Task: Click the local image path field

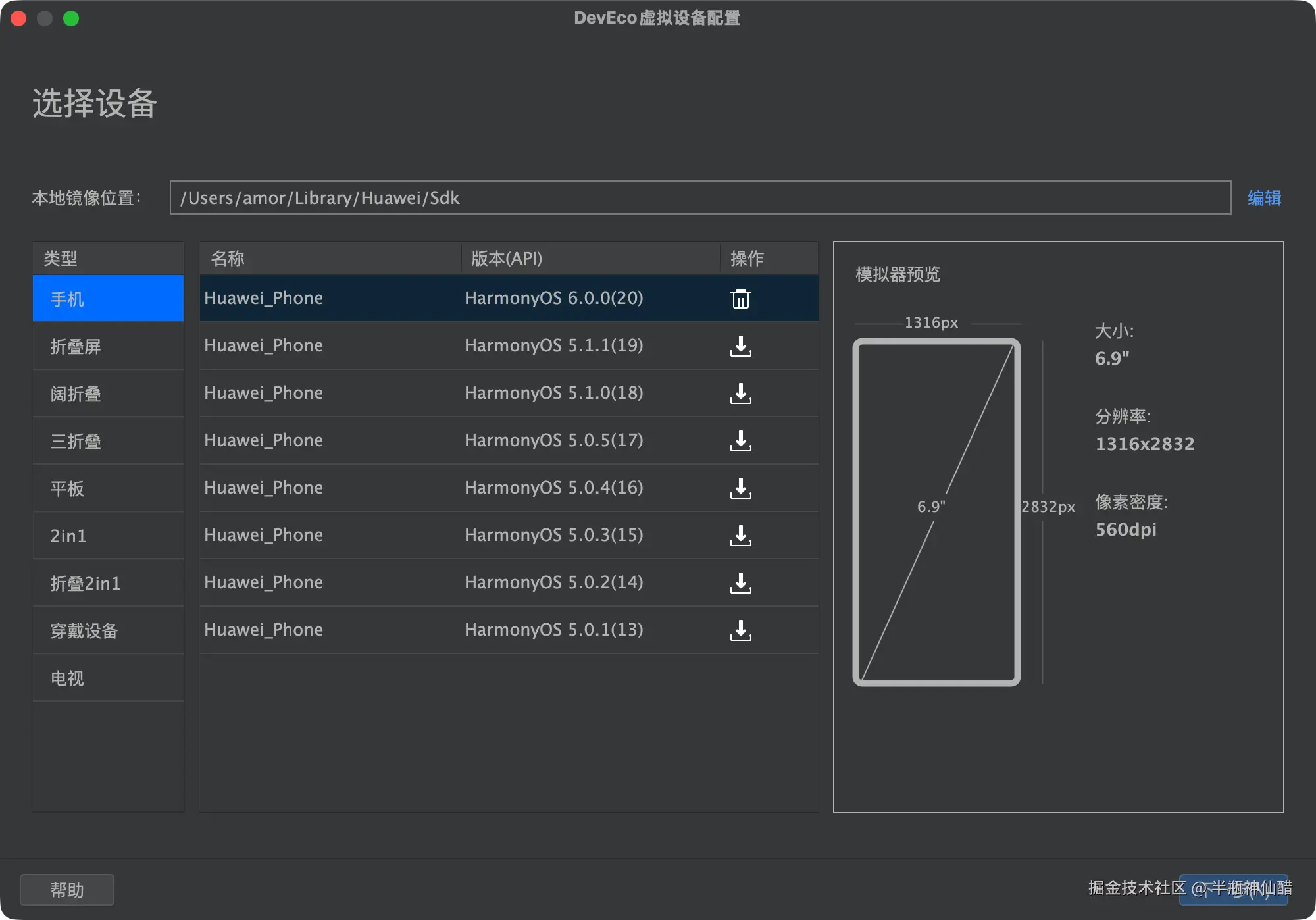Action: pyautogui.click(x=699, y=198)
